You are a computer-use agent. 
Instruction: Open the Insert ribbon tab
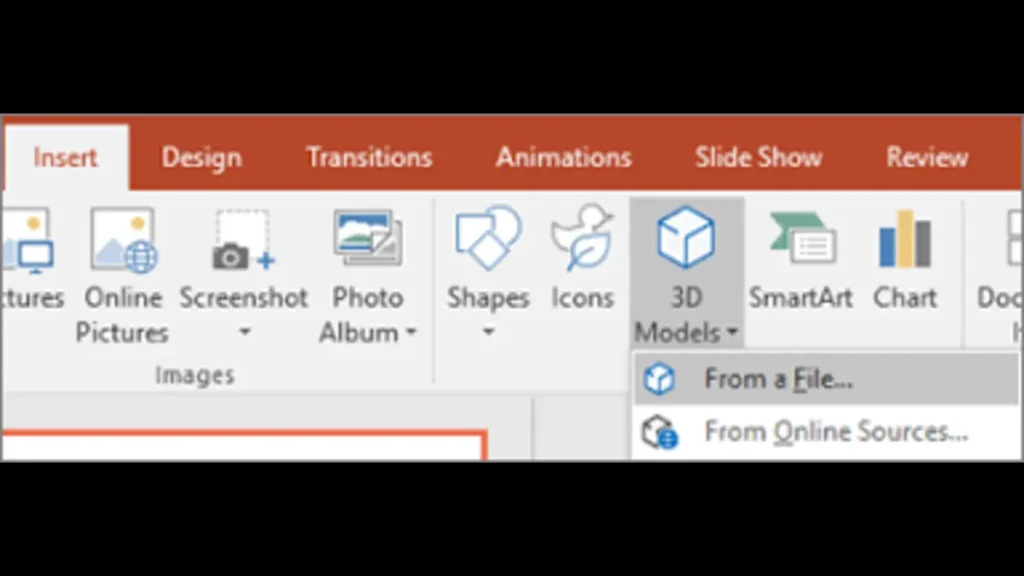click(65, 157)
